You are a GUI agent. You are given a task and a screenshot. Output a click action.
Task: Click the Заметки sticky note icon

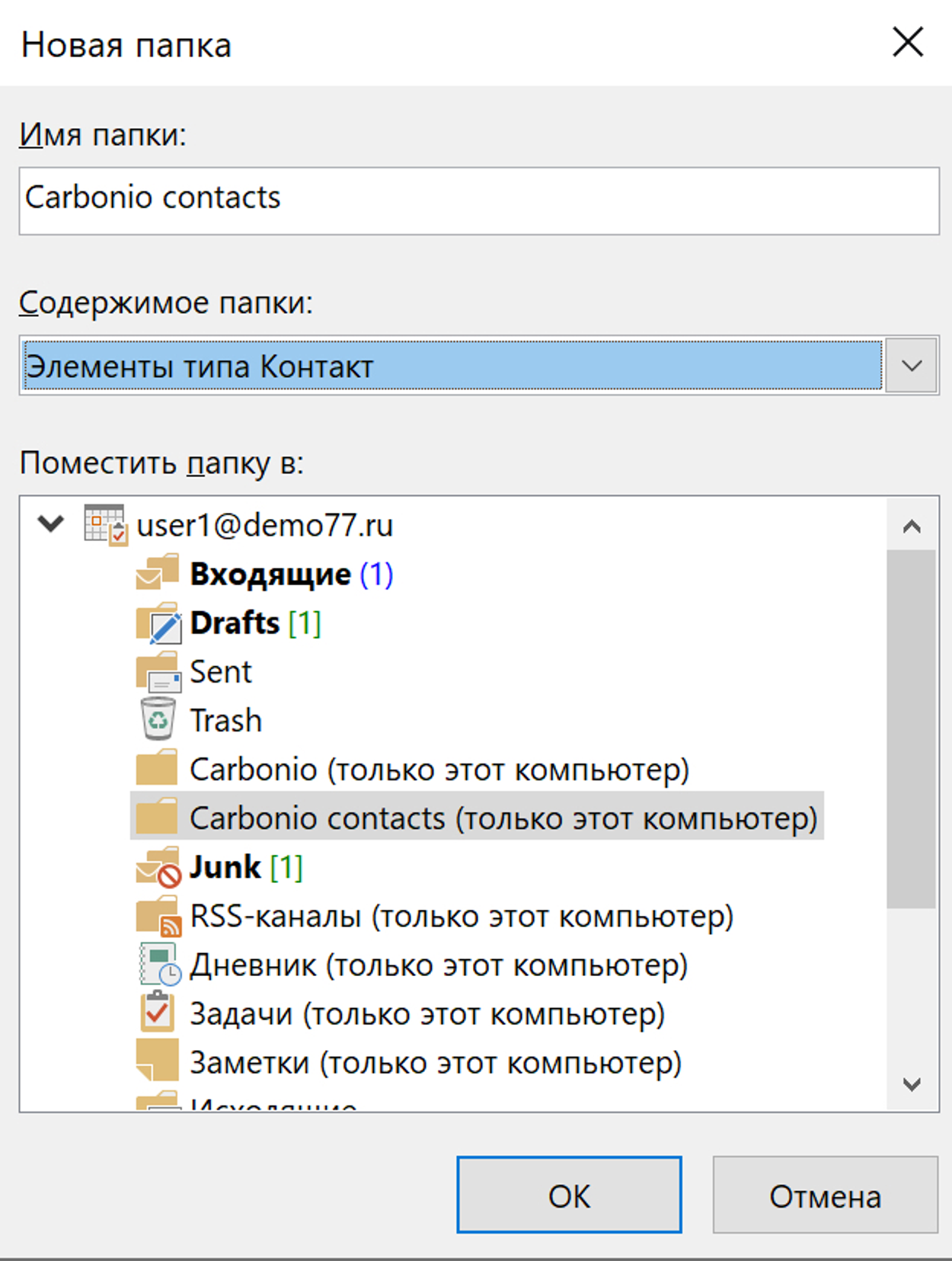pos(158,1062)
